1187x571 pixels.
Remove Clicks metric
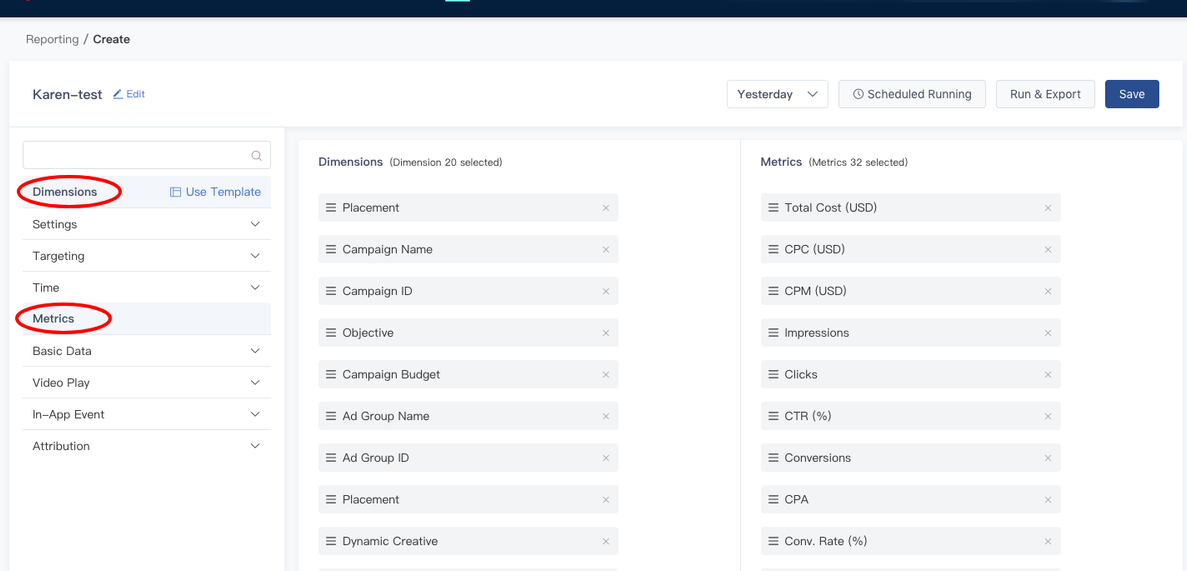pos(1048,374)
